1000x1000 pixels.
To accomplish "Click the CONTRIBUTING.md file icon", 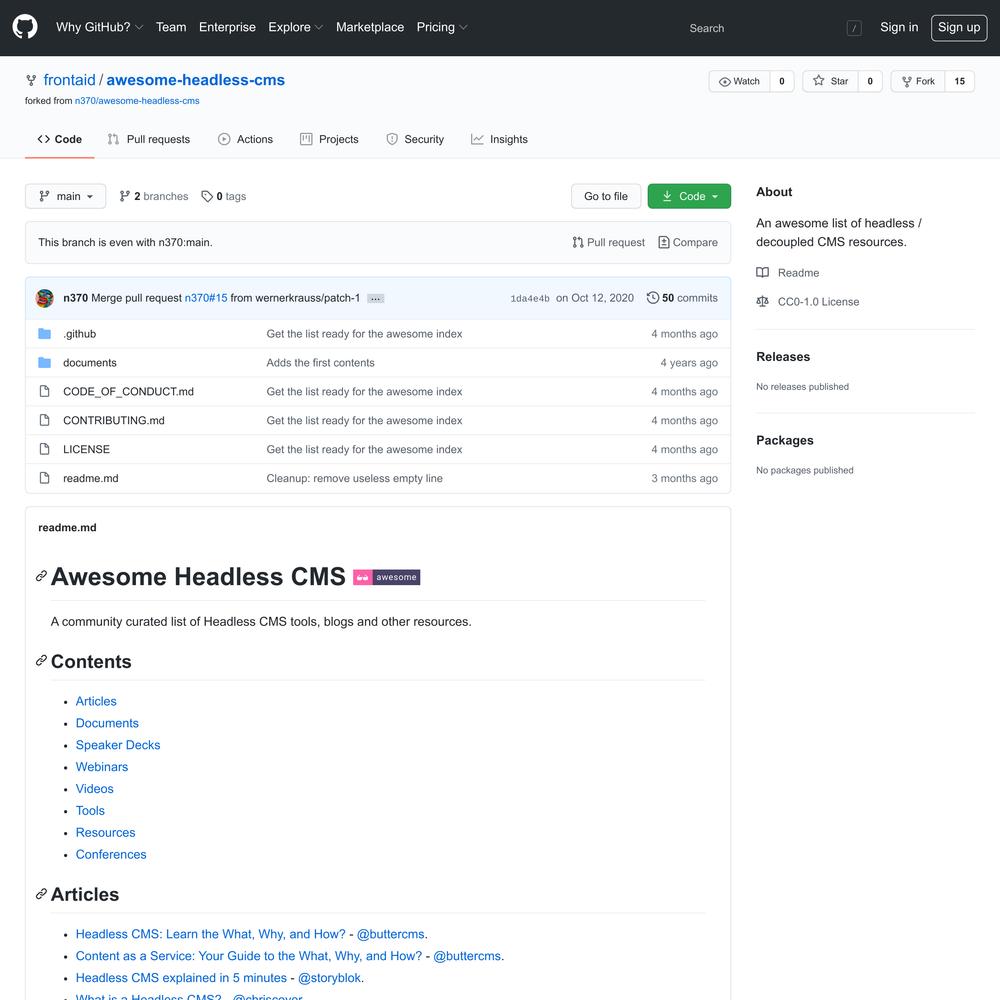I will click(x=45, y=420).
